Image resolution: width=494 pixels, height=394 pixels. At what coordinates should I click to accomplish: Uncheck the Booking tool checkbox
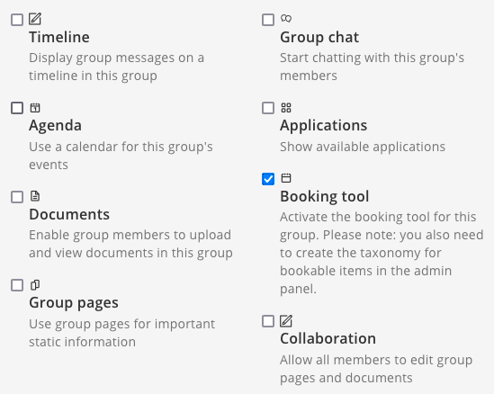point(268,179)
